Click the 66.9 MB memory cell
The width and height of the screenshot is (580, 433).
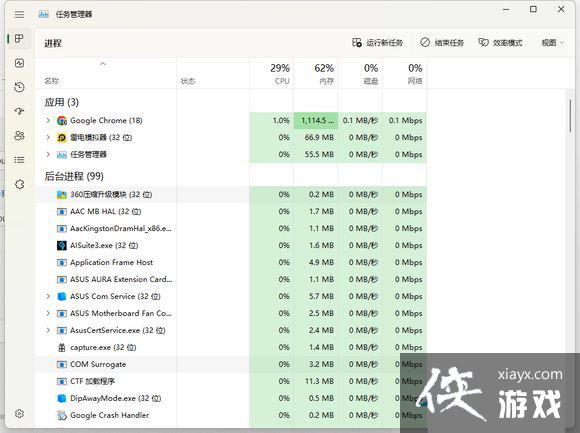click(x=316, y=138)
